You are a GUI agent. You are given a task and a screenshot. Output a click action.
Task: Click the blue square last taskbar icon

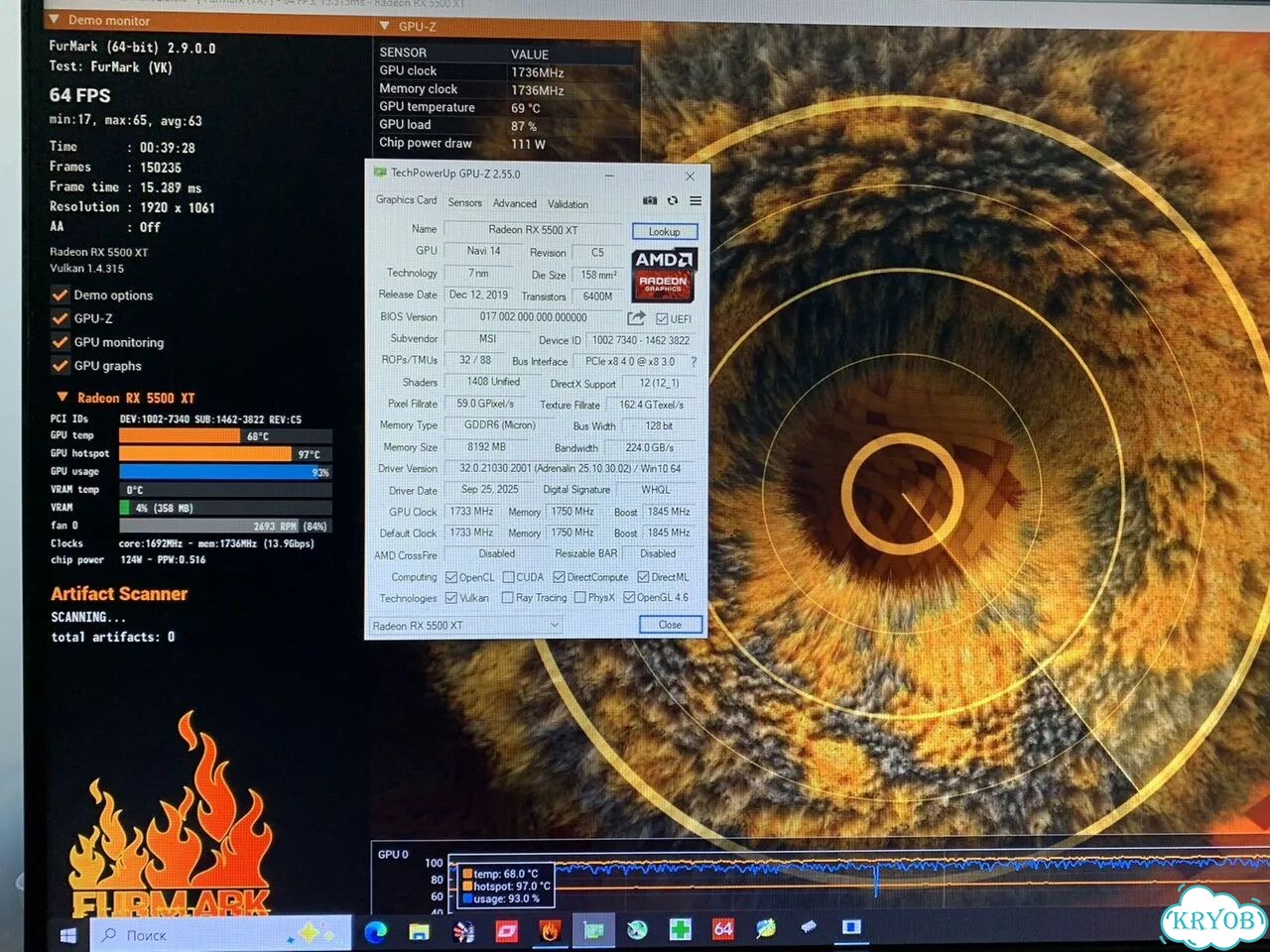[851, 927]
